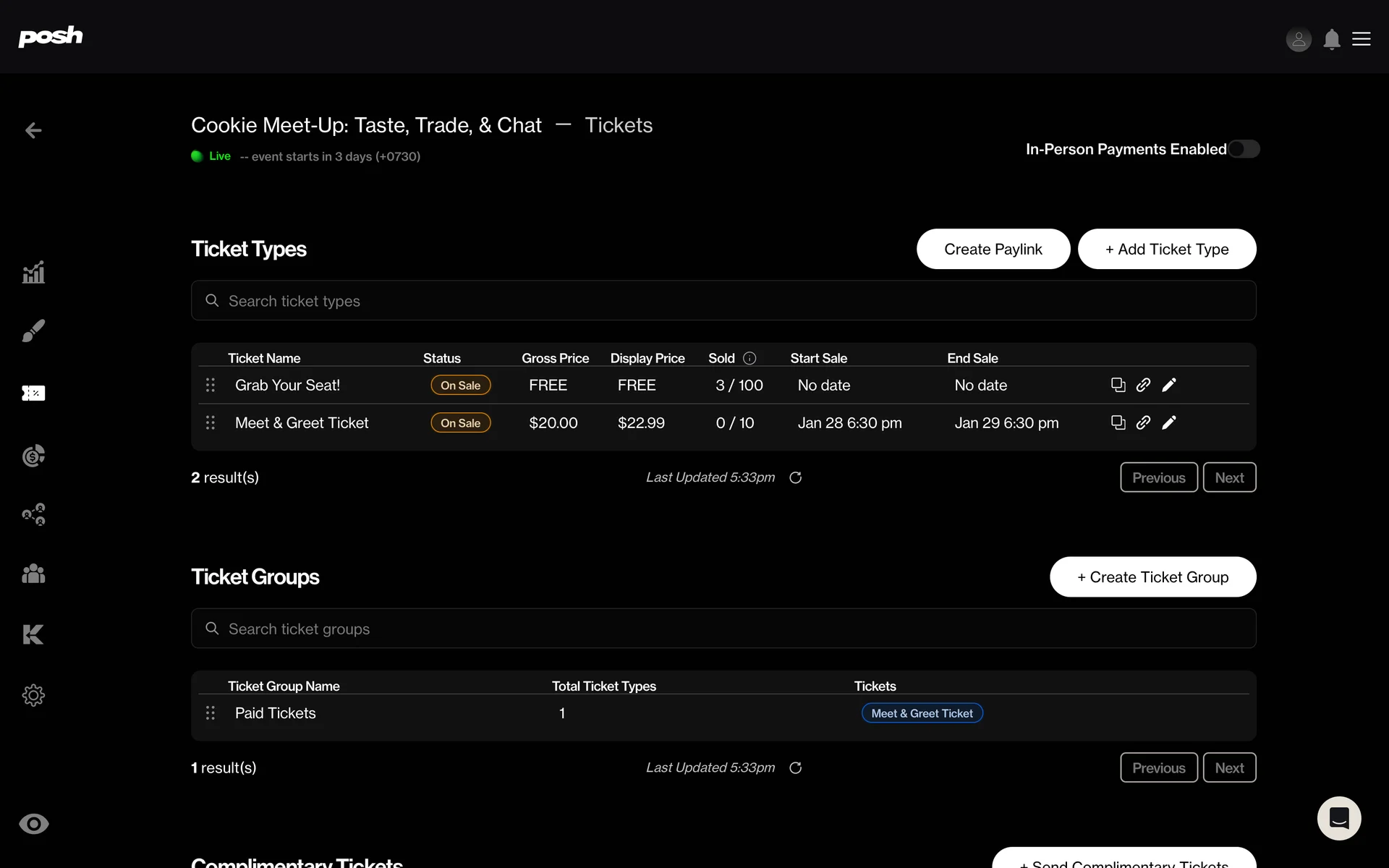Open the hamburger menu
1389x868 pixels.
(1362, 39)
